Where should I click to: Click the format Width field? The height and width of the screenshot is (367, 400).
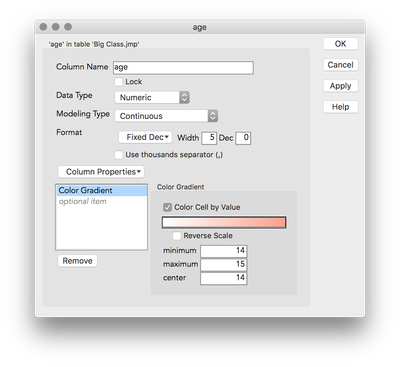click(209, 138)
